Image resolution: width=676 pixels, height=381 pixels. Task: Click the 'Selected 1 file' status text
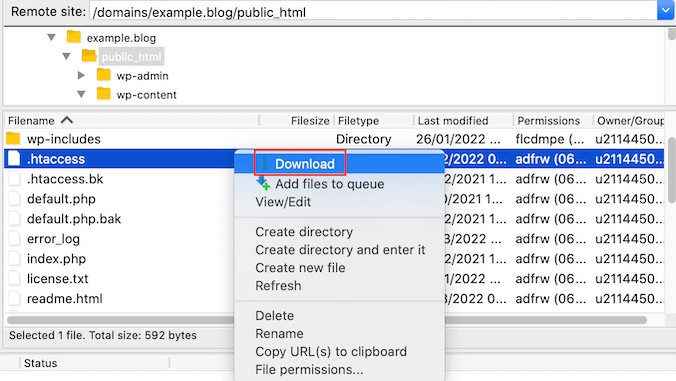point(103,335)
